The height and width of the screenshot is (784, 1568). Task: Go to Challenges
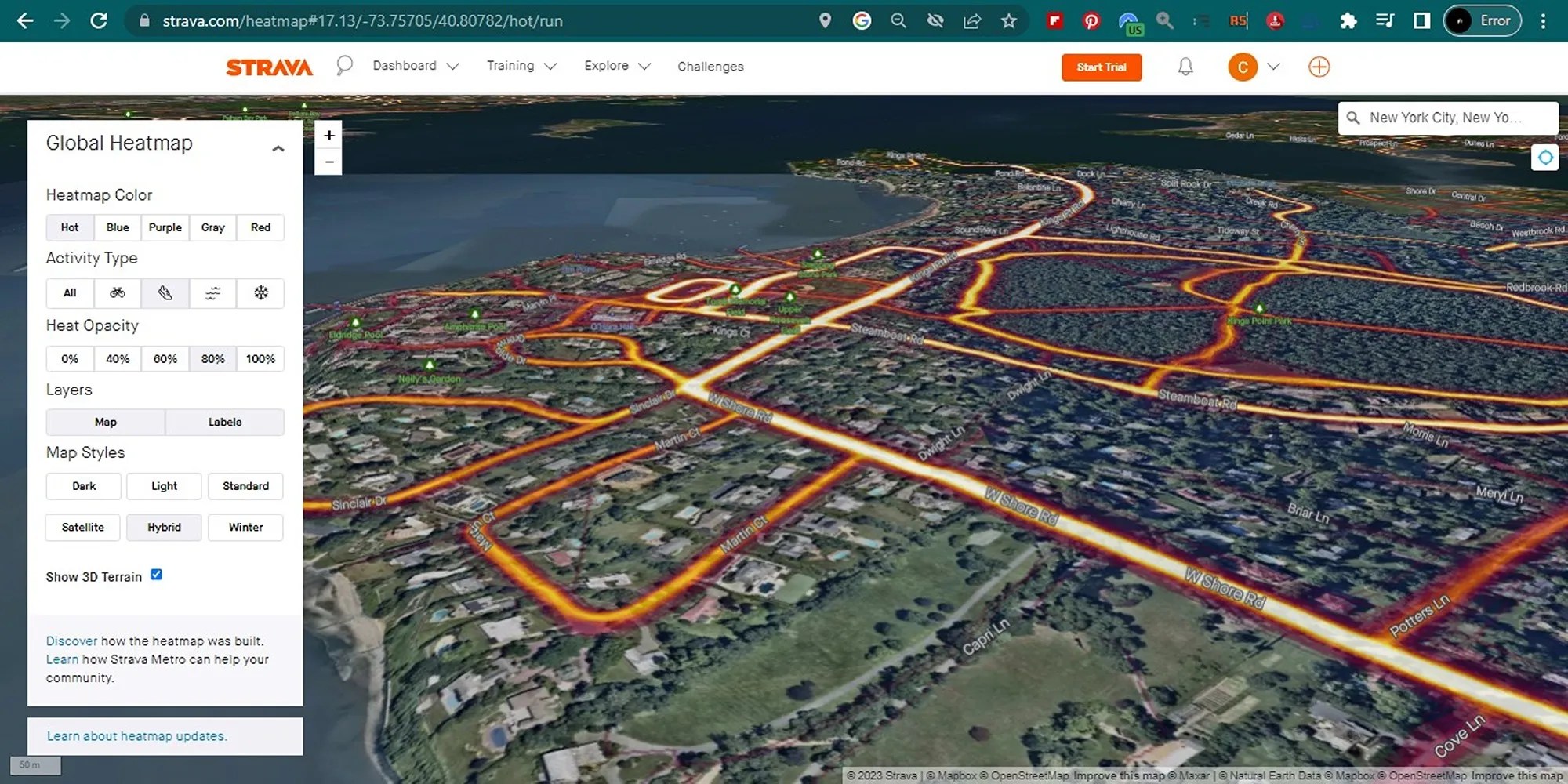pos(710,67)
